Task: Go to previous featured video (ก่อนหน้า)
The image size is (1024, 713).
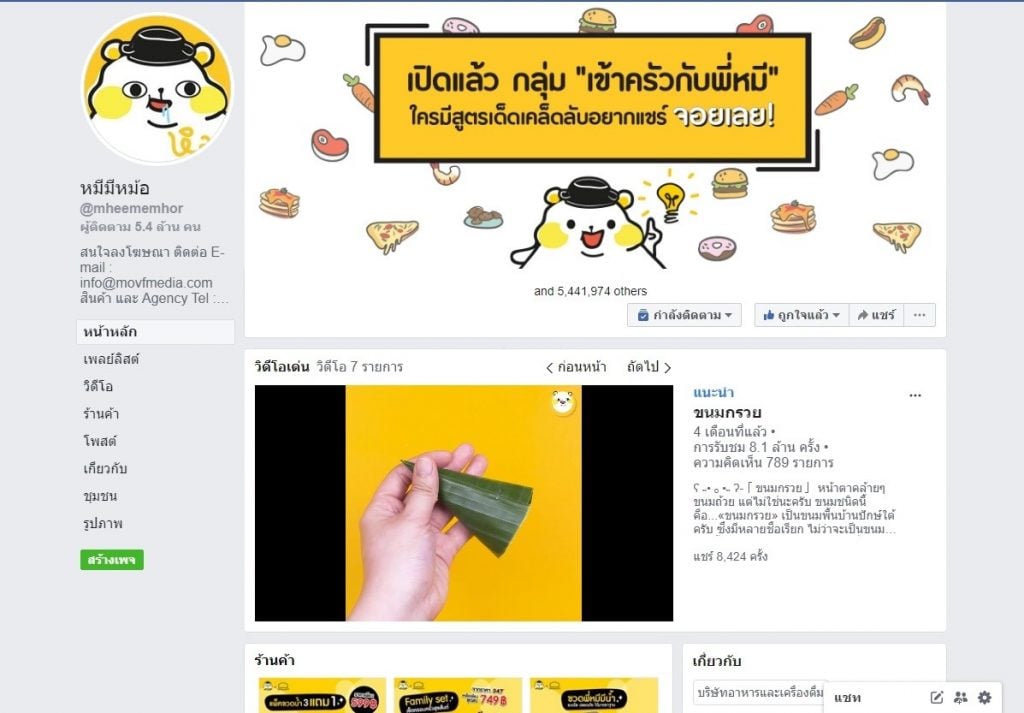Action: (x=576, y=367)
